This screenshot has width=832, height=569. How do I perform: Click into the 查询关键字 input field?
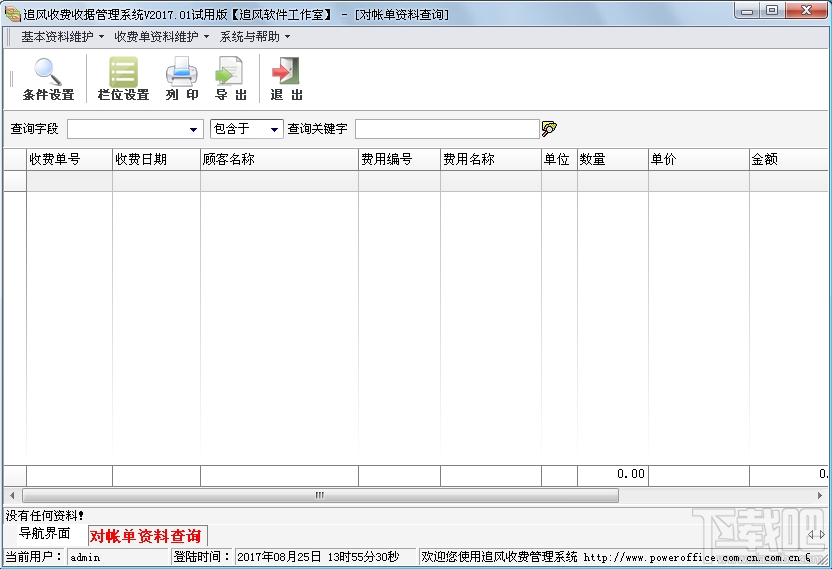click(x=447, y=129)
